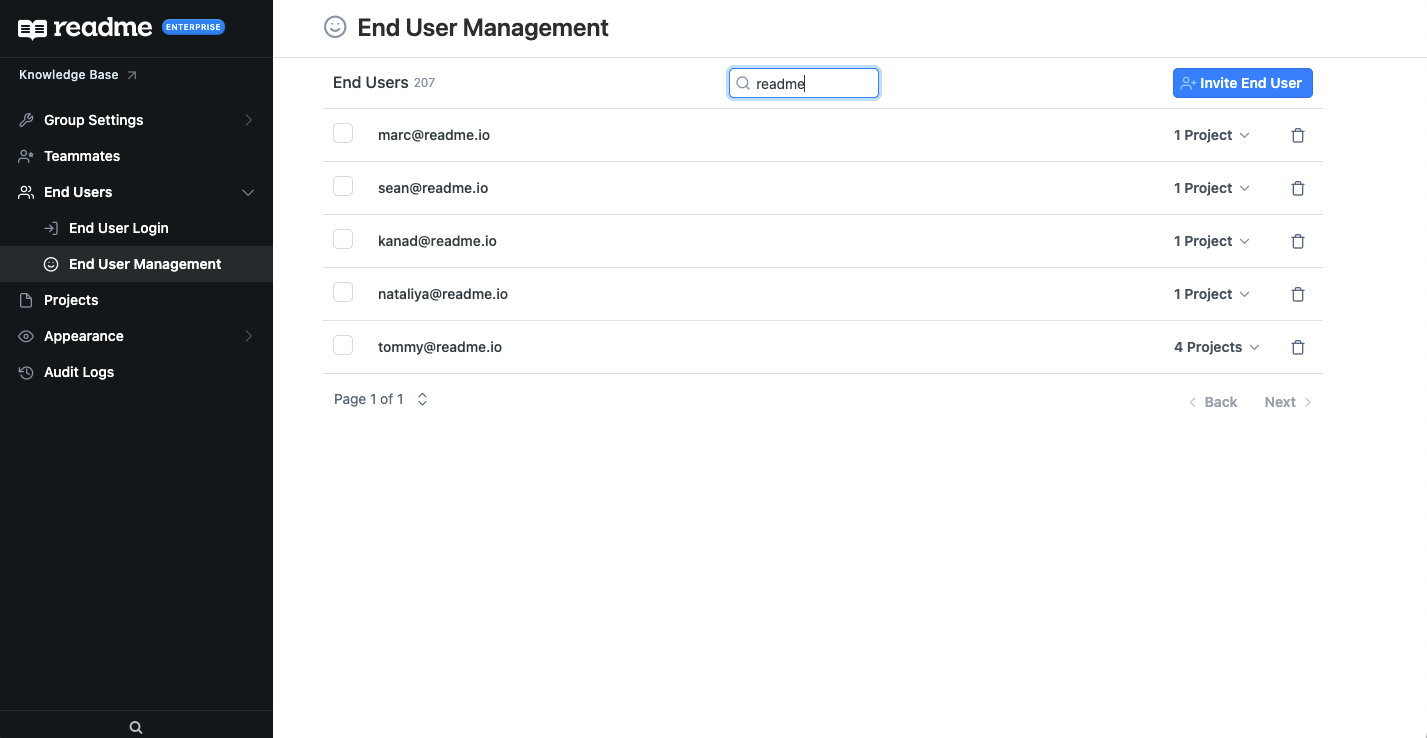Screen dimensions: 1427x738
Task: Expand the 1 Project dropdown for nataliya@readme.io
Action: [1212, 294]
